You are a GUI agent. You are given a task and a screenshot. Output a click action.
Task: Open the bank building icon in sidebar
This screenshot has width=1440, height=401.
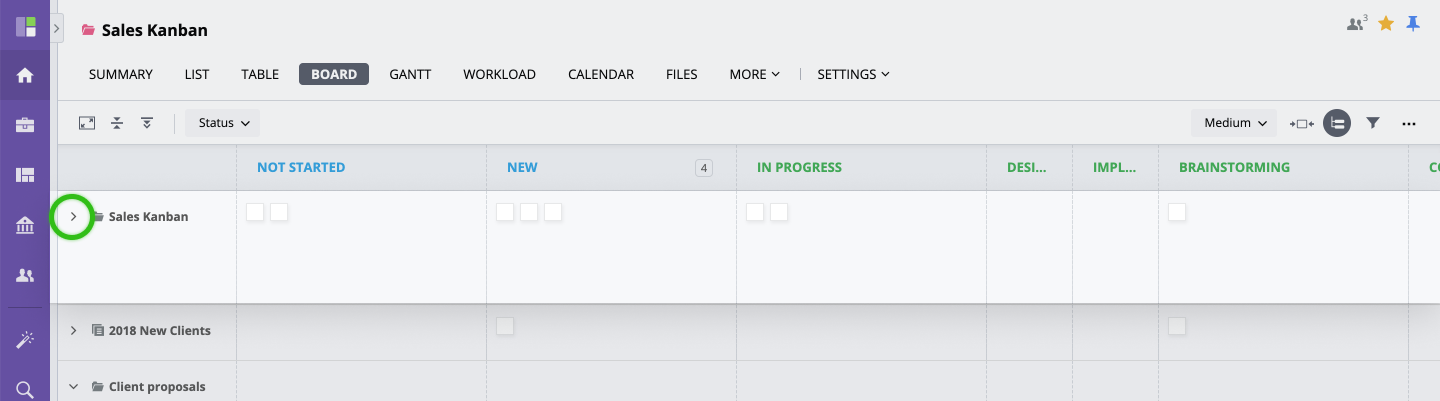25,225
